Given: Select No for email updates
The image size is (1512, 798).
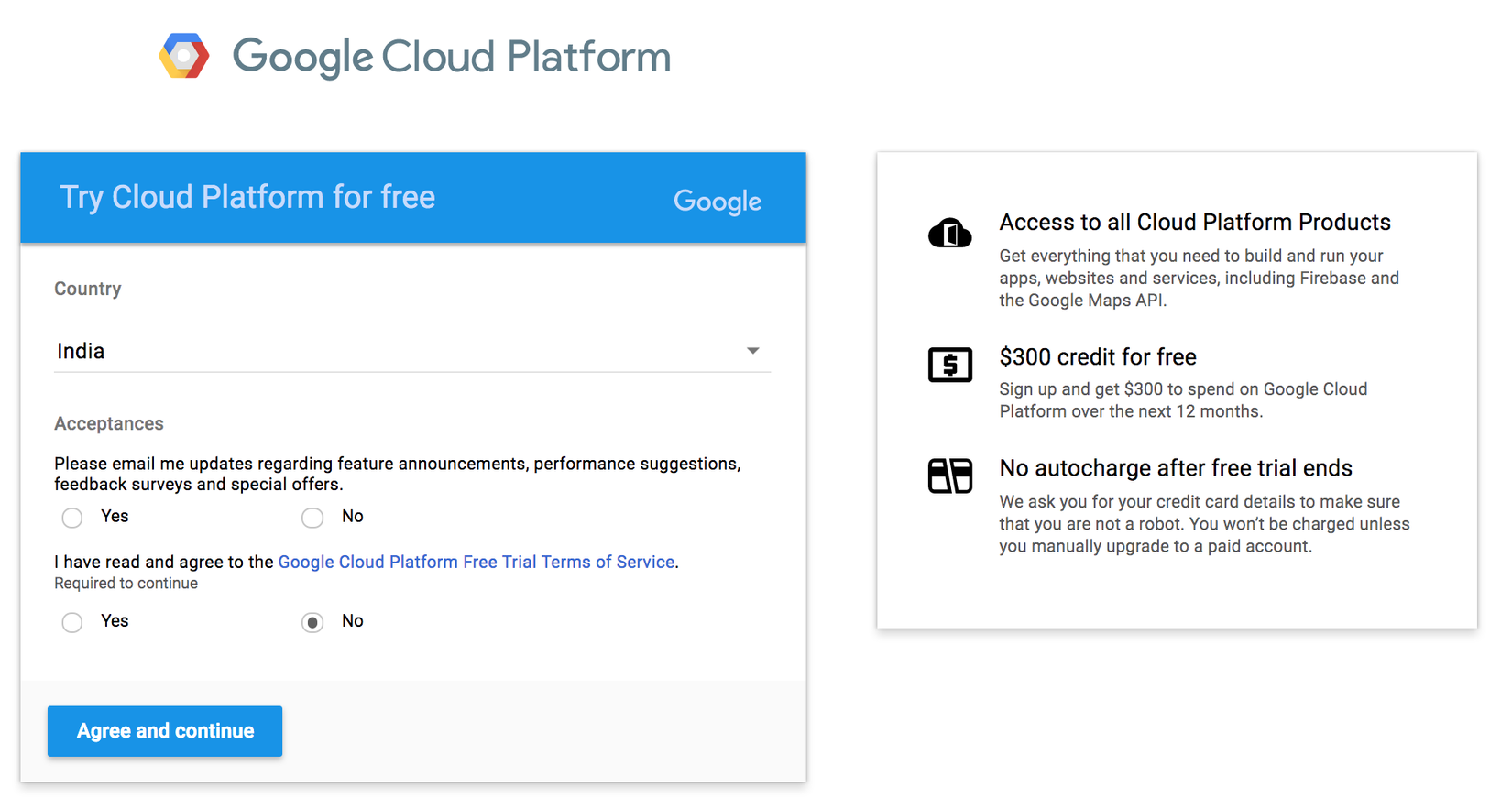Looking at the screenshot, I should [x=312, y=518].
